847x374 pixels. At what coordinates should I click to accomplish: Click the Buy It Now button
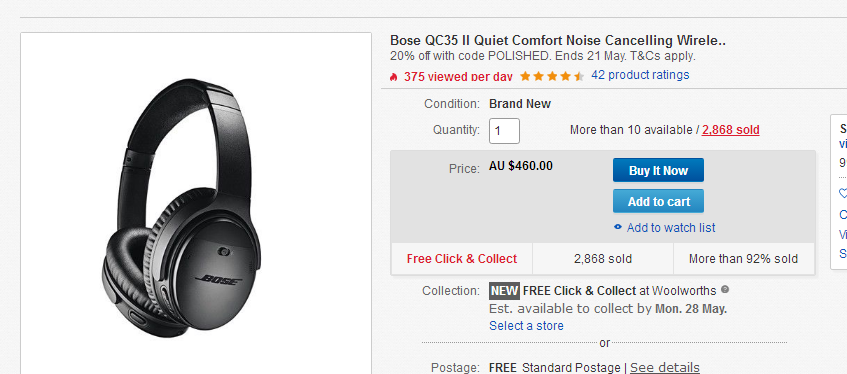[658, 170]
